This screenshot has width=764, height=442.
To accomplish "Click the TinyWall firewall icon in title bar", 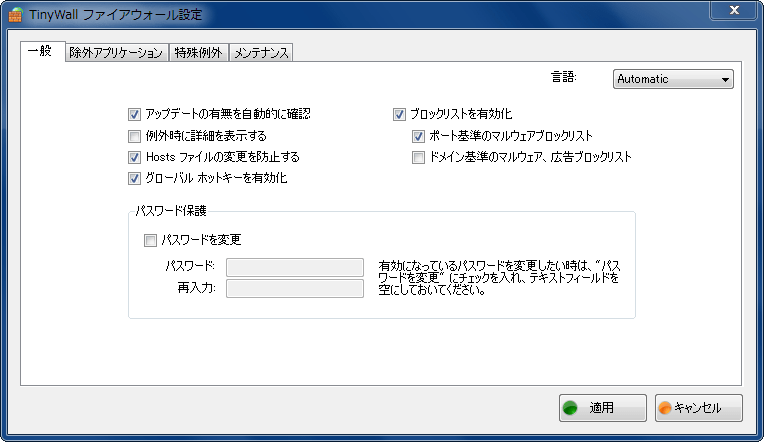I will (16, 15).
